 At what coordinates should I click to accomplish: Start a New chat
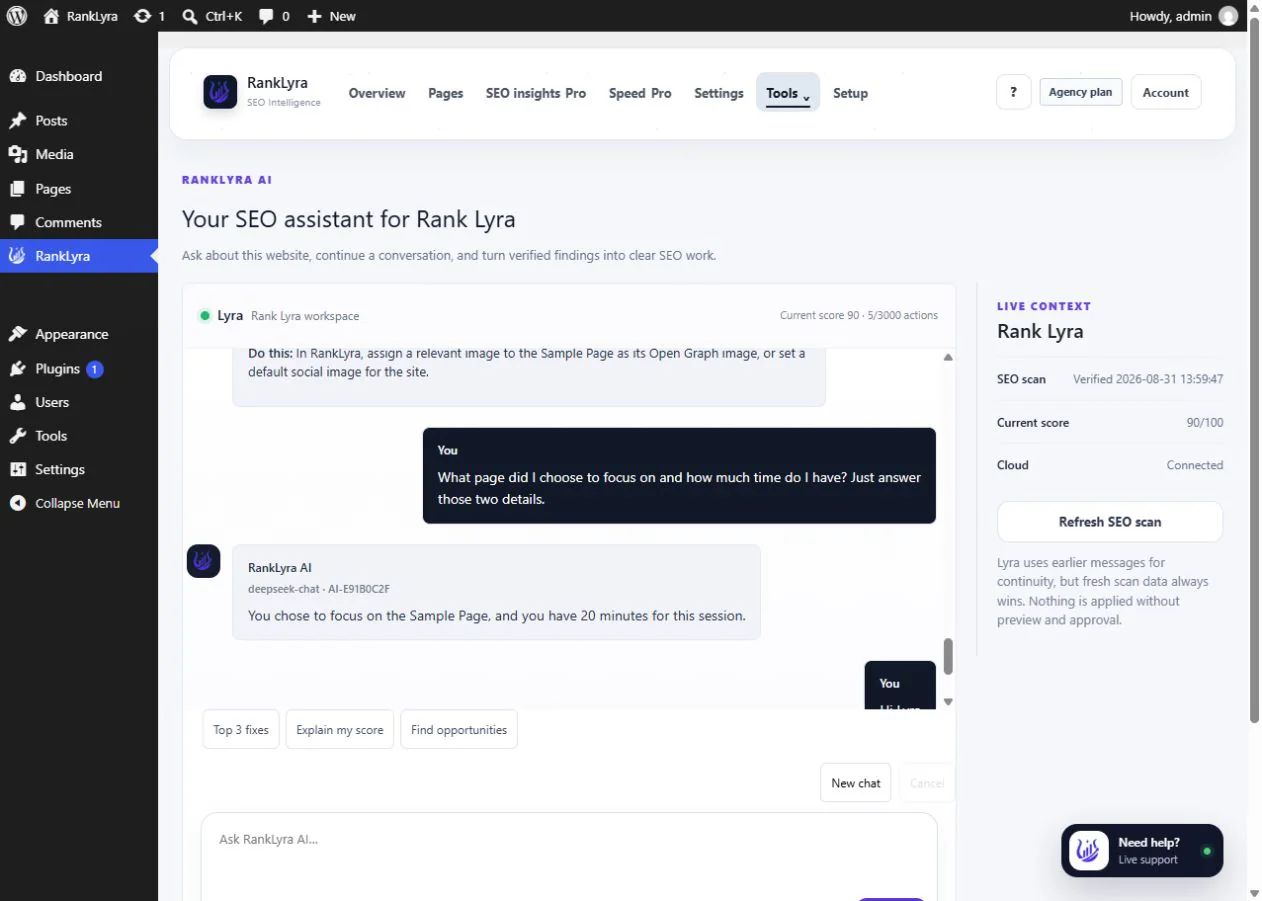click(856, 783)
